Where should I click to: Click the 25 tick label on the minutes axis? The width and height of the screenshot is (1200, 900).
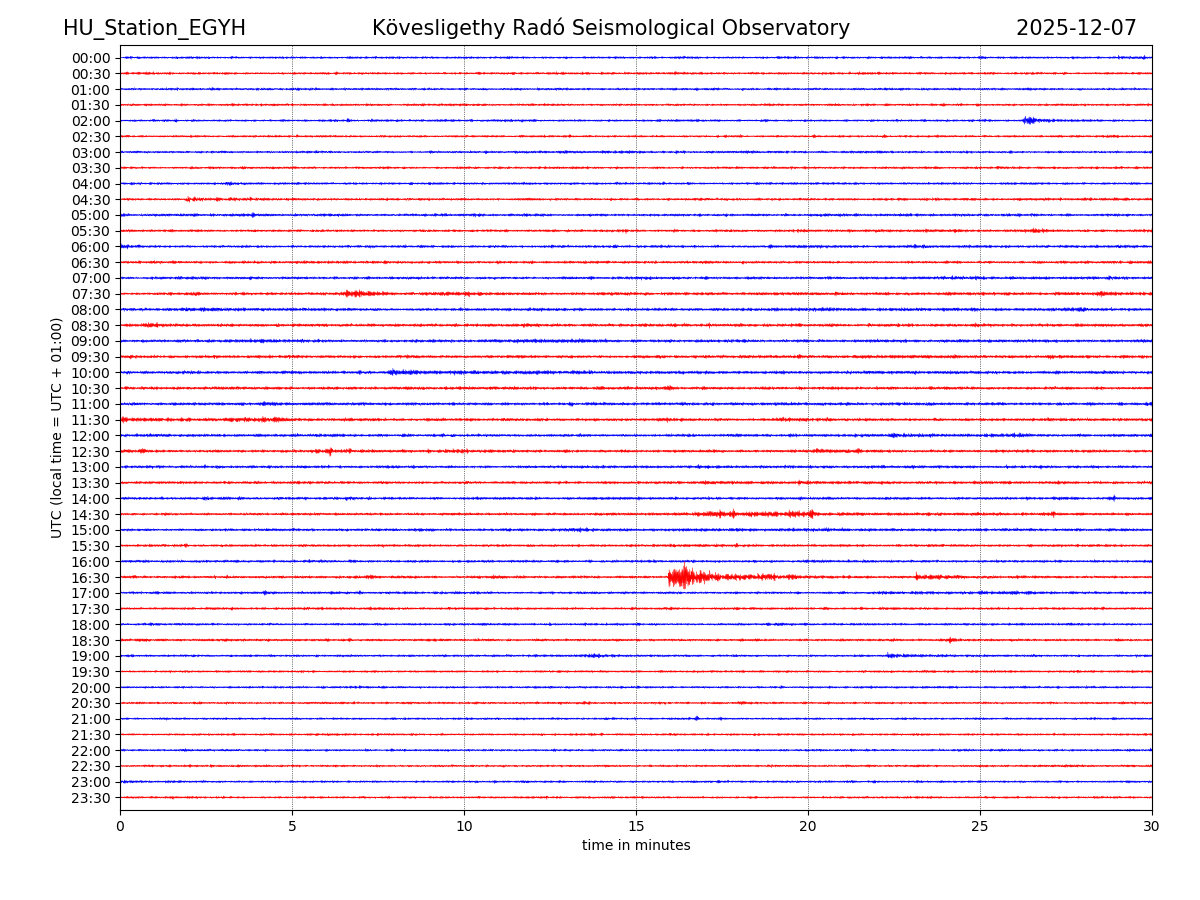(x=979, y=826)
